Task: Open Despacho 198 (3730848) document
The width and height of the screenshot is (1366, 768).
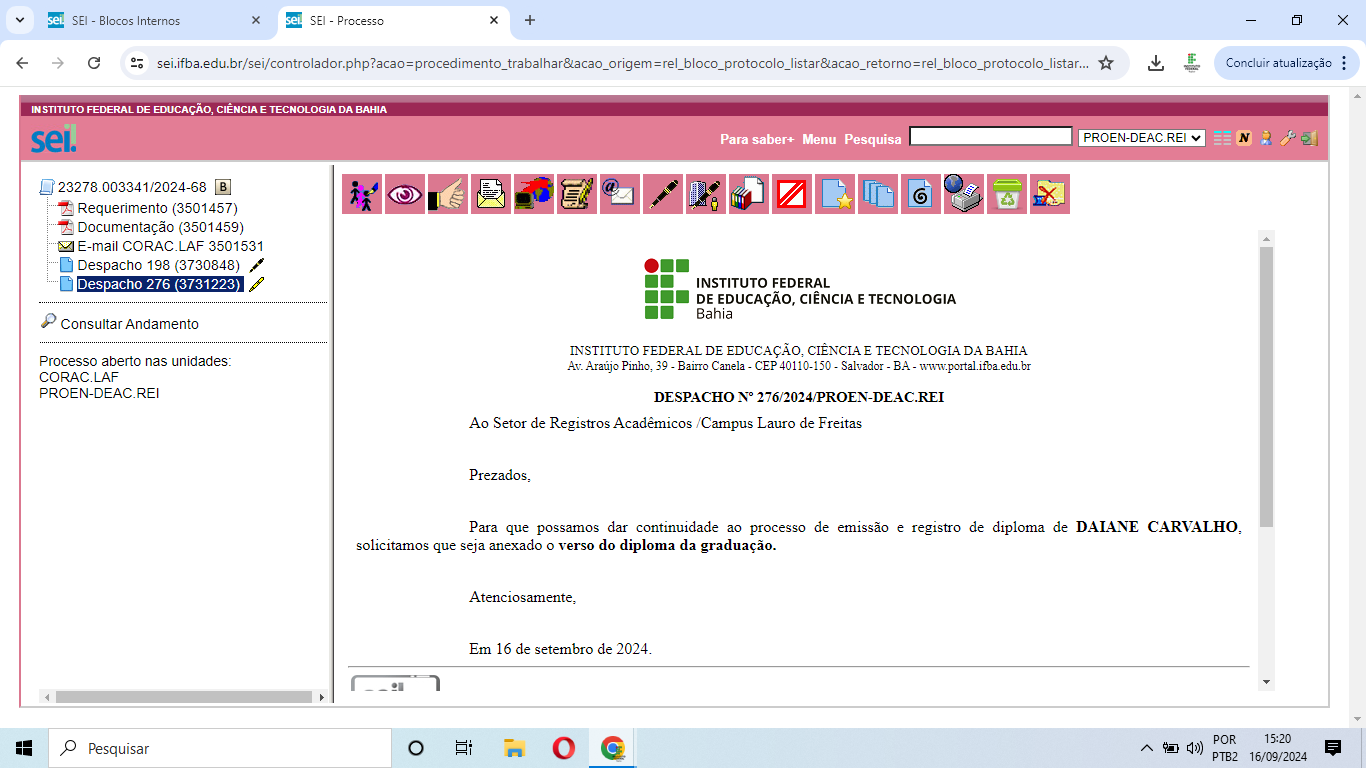Action: click(x=159, y=265)
